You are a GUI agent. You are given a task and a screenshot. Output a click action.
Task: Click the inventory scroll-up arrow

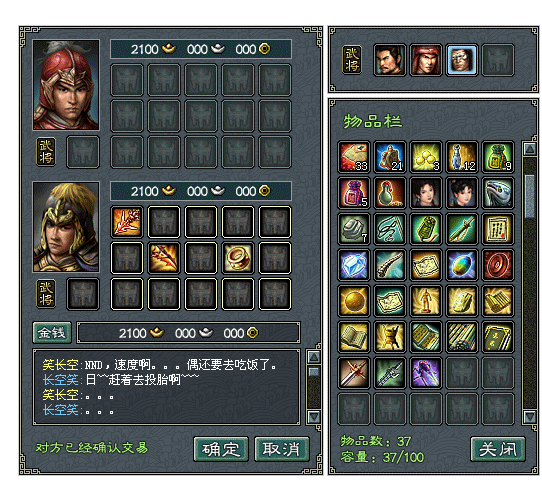pyautogui.click(x=530, y=149)
